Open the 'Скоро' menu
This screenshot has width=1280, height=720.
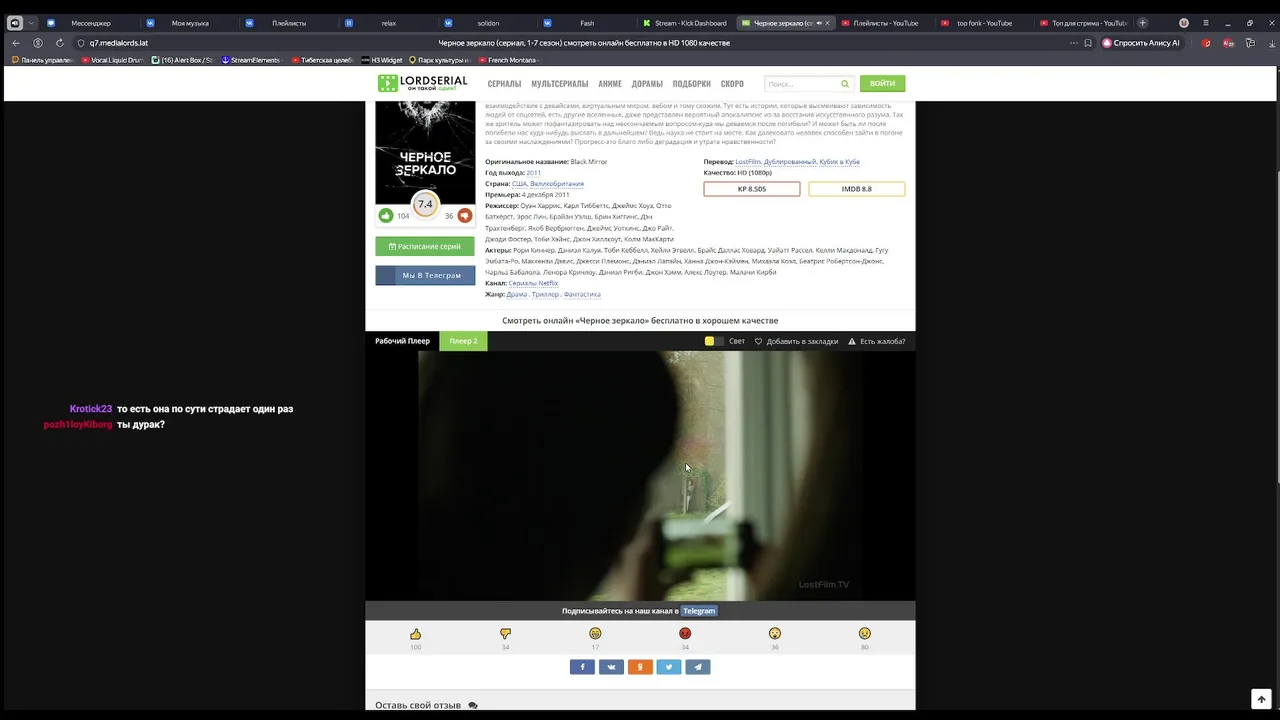click(x=732, y=84)
